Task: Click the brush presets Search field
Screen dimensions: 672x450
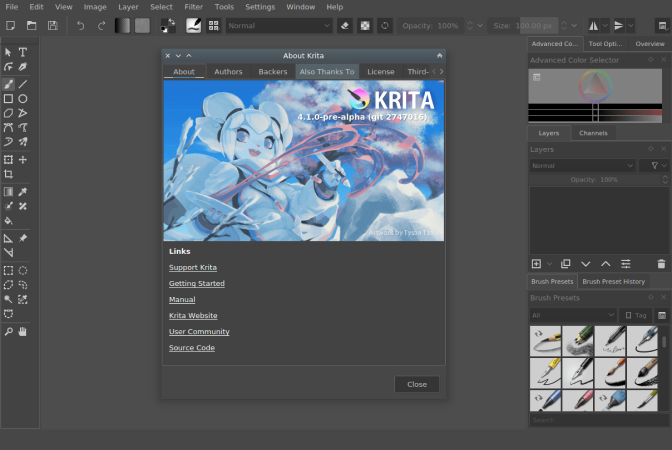Action: [597, 420]
